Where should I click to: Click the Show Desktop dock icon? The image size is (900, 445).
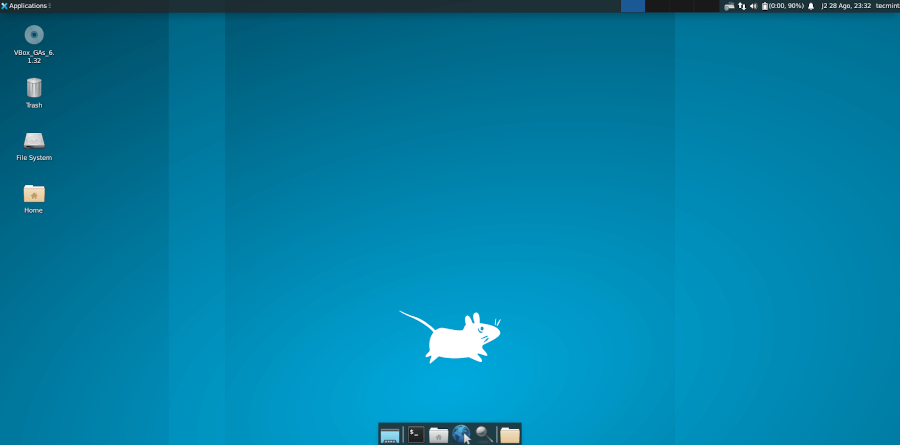(x=390, y=435)
